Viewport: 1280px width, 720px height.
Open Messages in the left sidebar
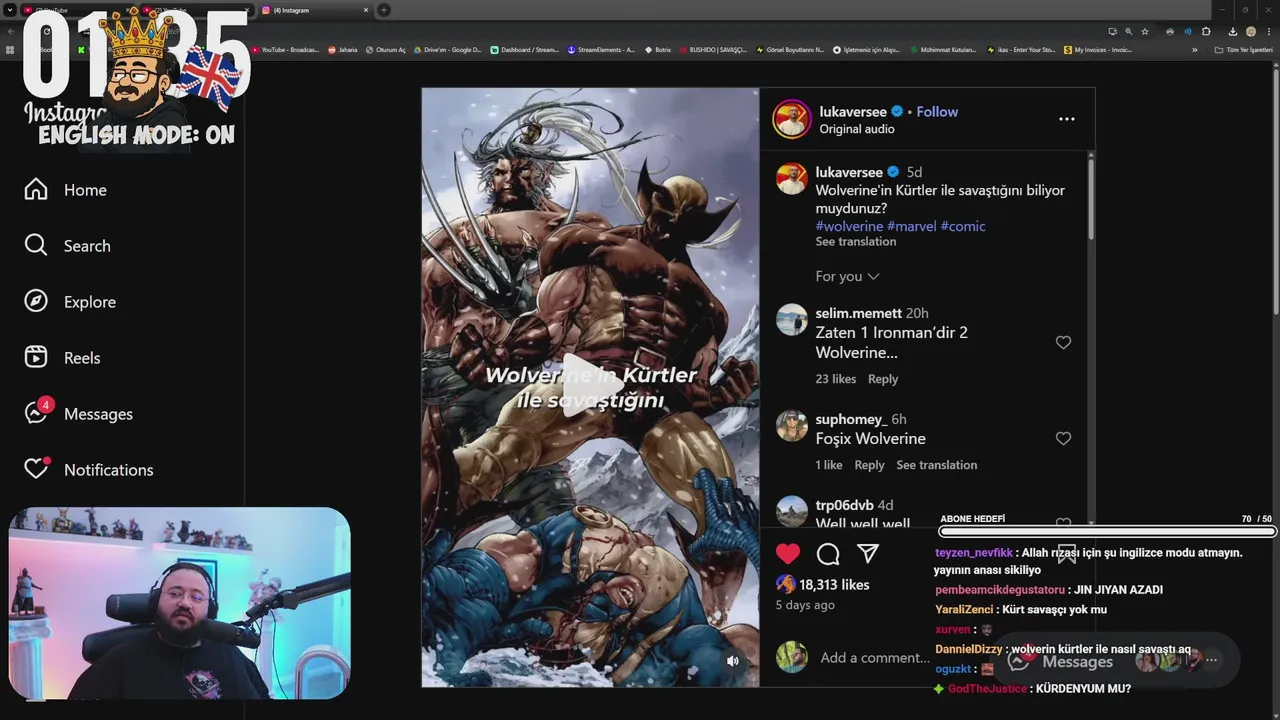coord(78,413)
